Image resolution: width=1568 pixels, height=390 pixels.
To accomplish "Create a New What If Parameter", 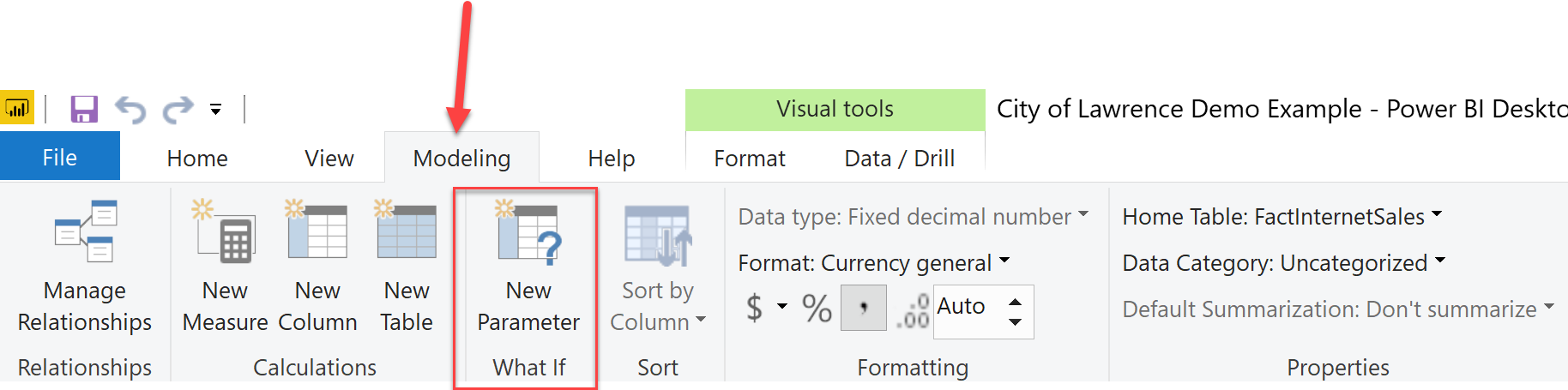I will click(528, 267).
